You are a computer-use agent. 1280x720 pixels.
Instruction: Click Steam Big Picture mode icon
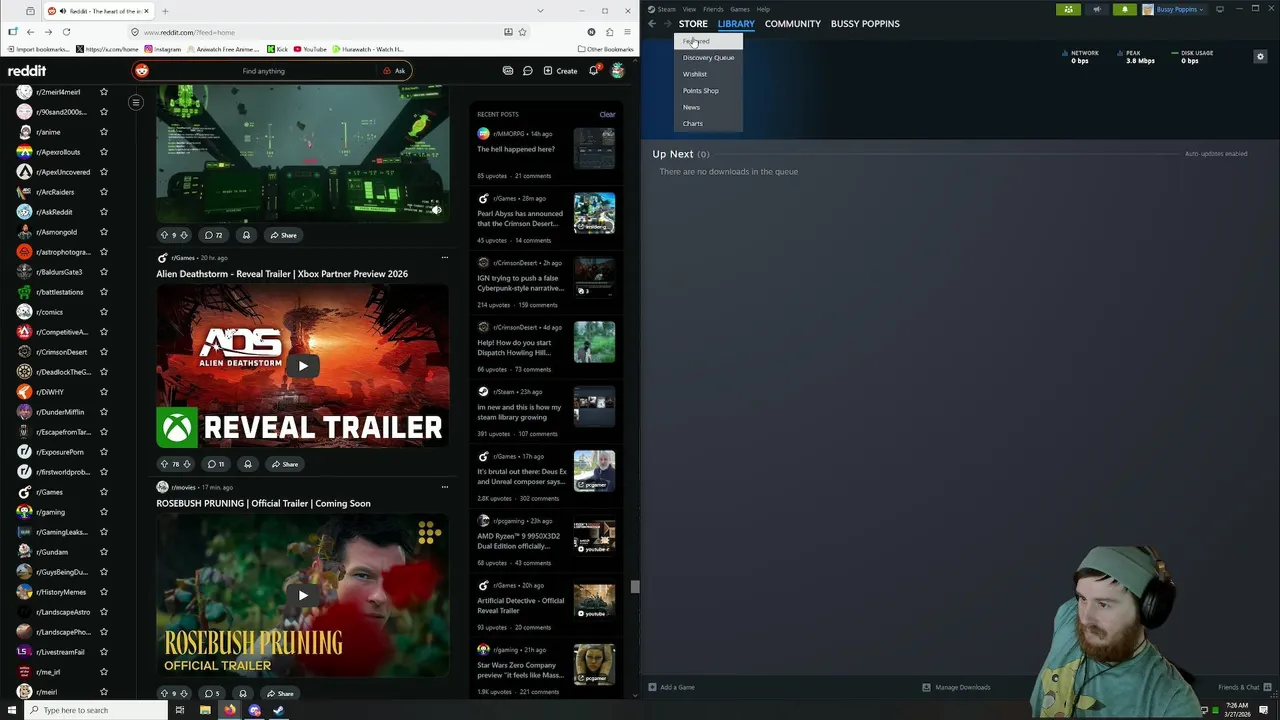click(x=1220, y=9)
